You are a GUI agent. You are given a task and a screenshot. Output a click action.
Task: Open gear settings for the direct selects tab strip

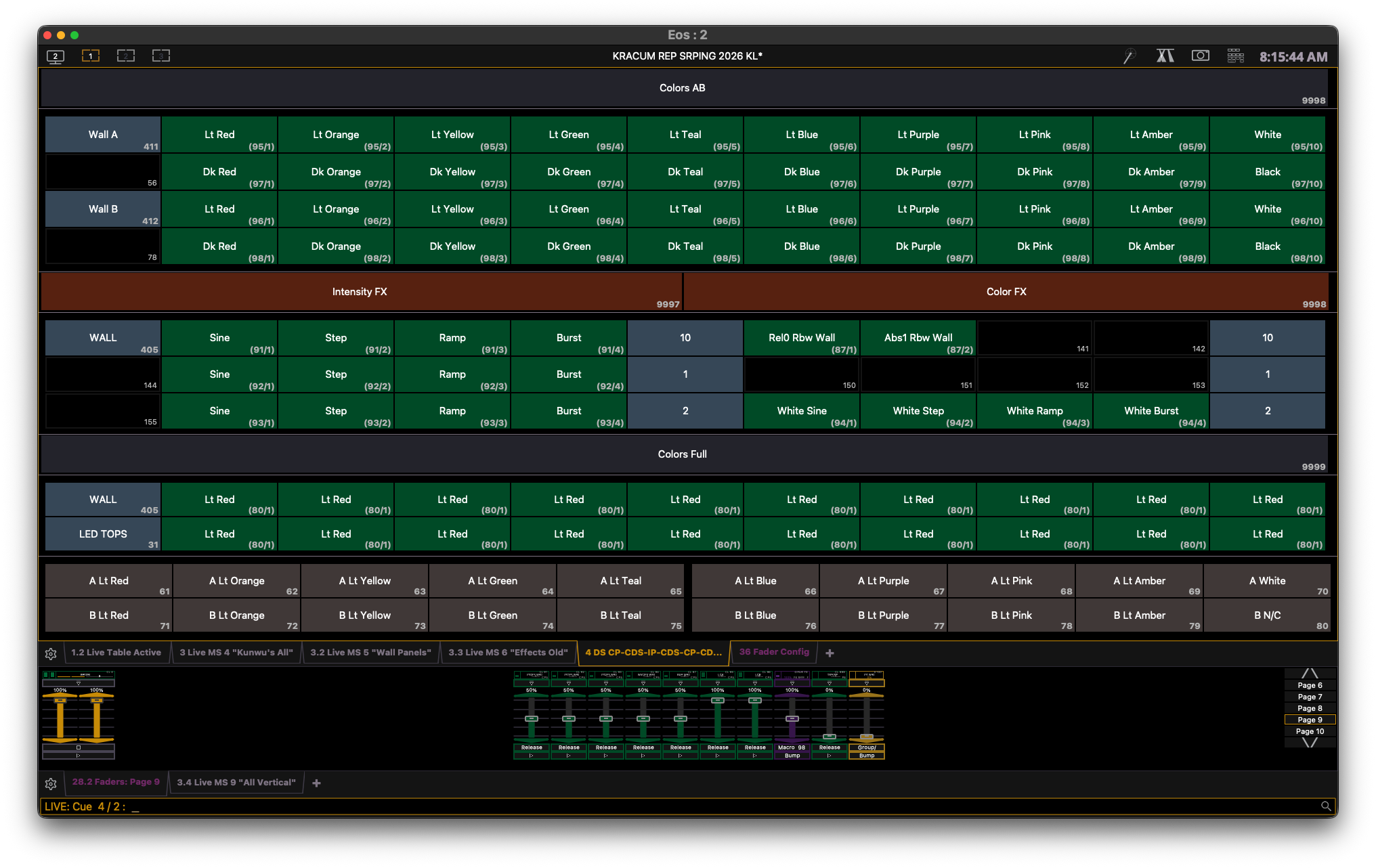point(51,654)
